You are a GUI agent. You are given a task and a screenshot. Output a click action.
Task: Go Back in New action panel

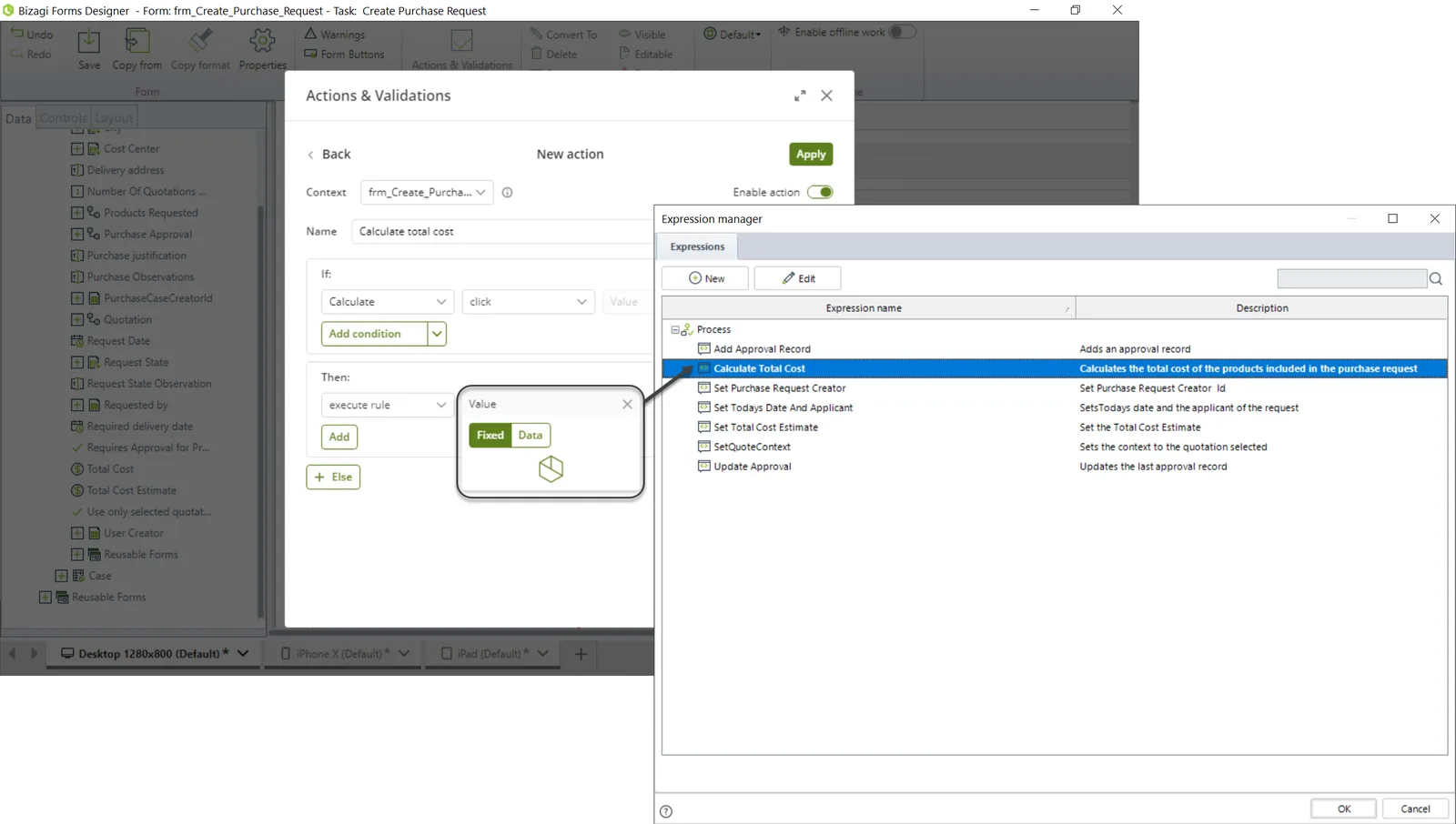[329, 154]
